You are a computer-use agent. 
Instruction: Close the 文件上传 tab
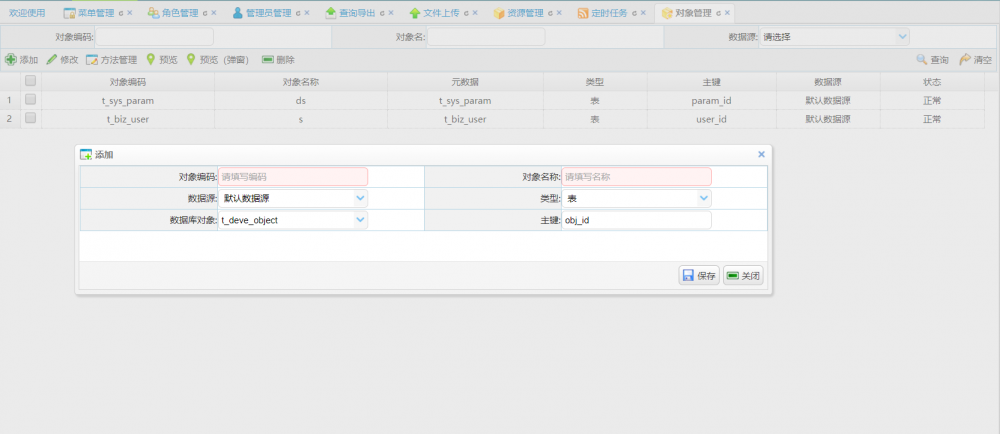point(475,13)
